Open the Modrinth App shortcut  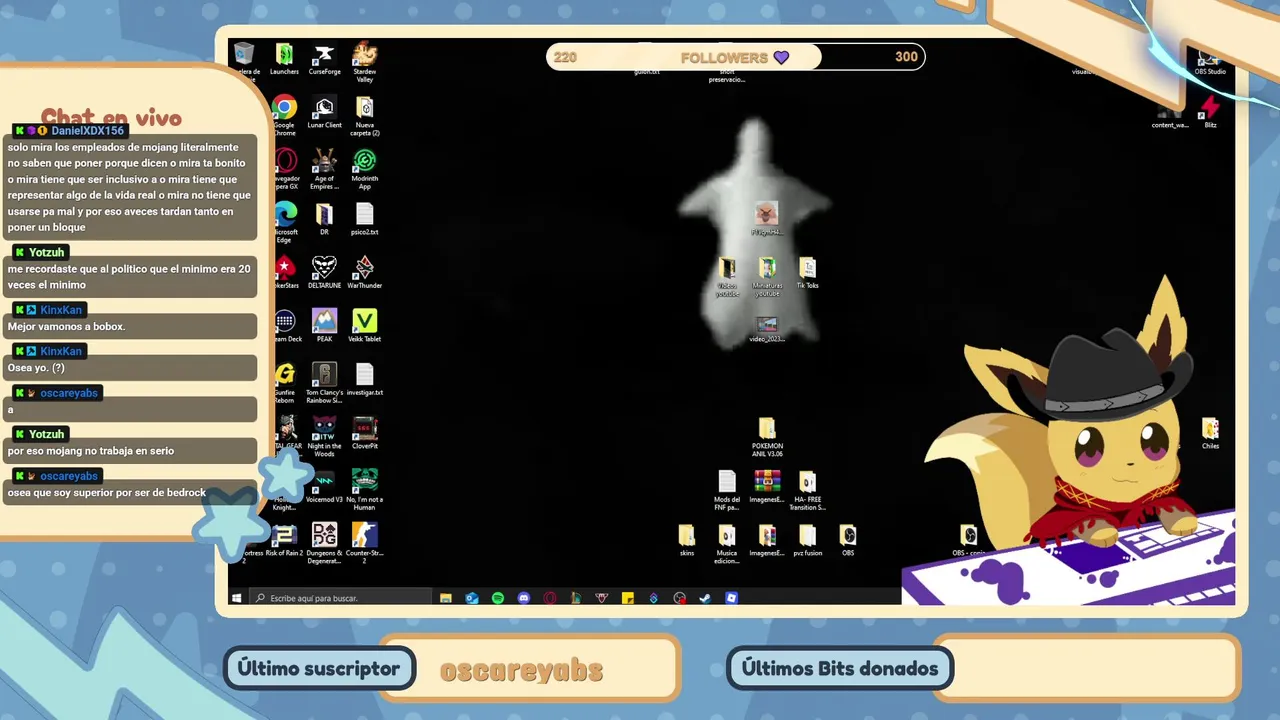pos(365,169)
